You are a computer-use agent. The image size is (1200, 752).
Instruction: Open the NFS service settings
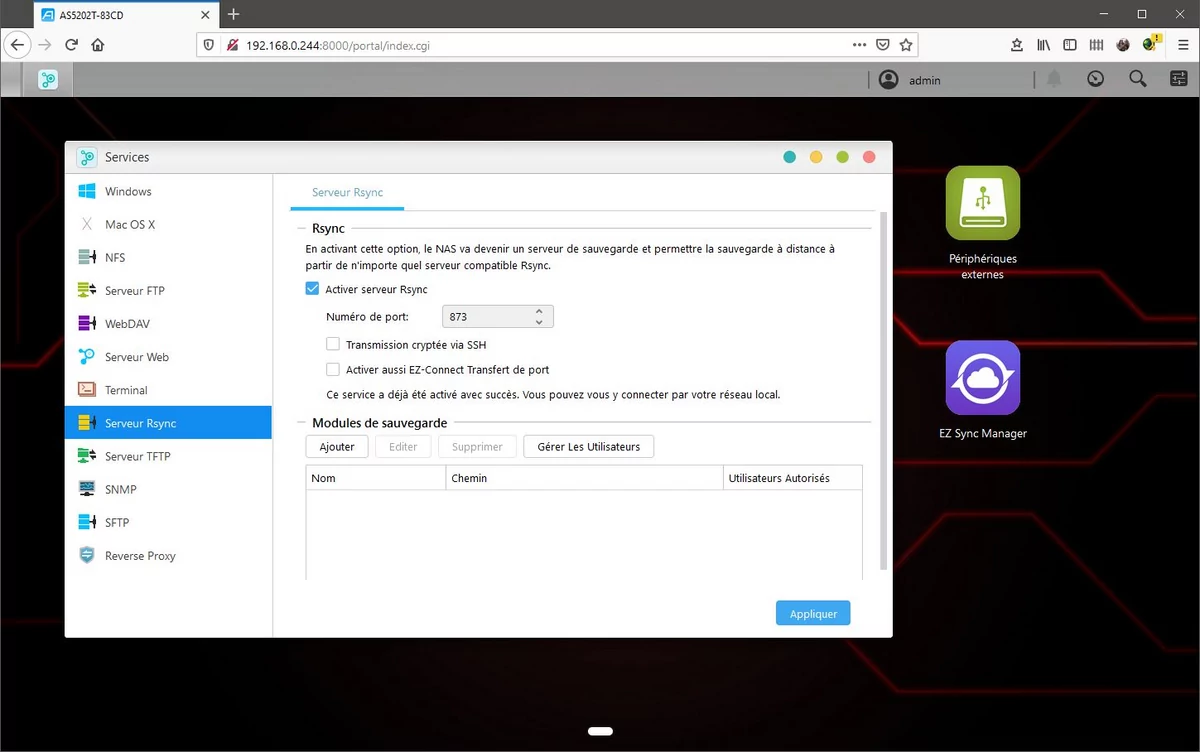pos(168,257)
